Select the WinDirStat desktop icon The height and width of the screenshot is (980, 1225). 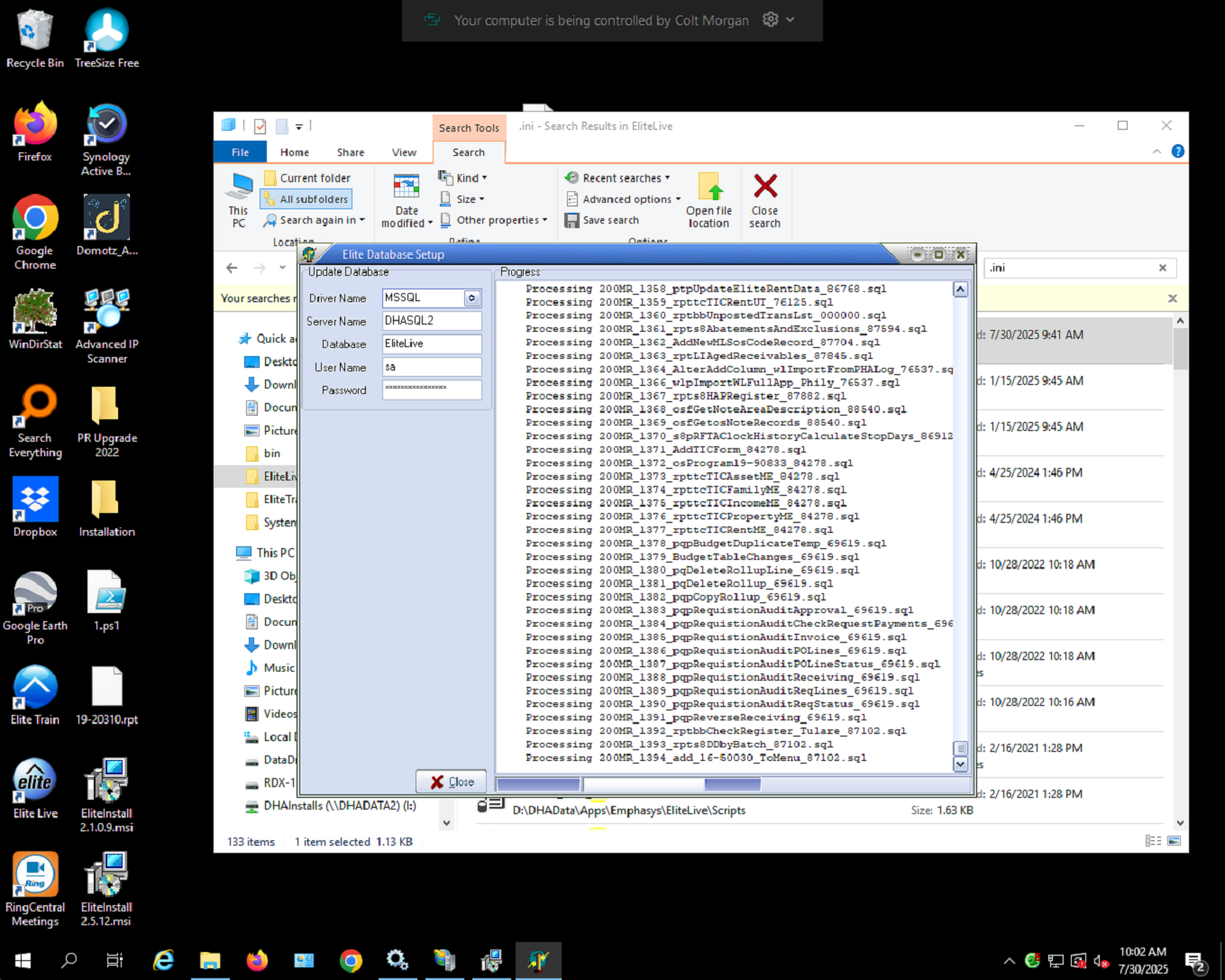click(x=35, y=319)
